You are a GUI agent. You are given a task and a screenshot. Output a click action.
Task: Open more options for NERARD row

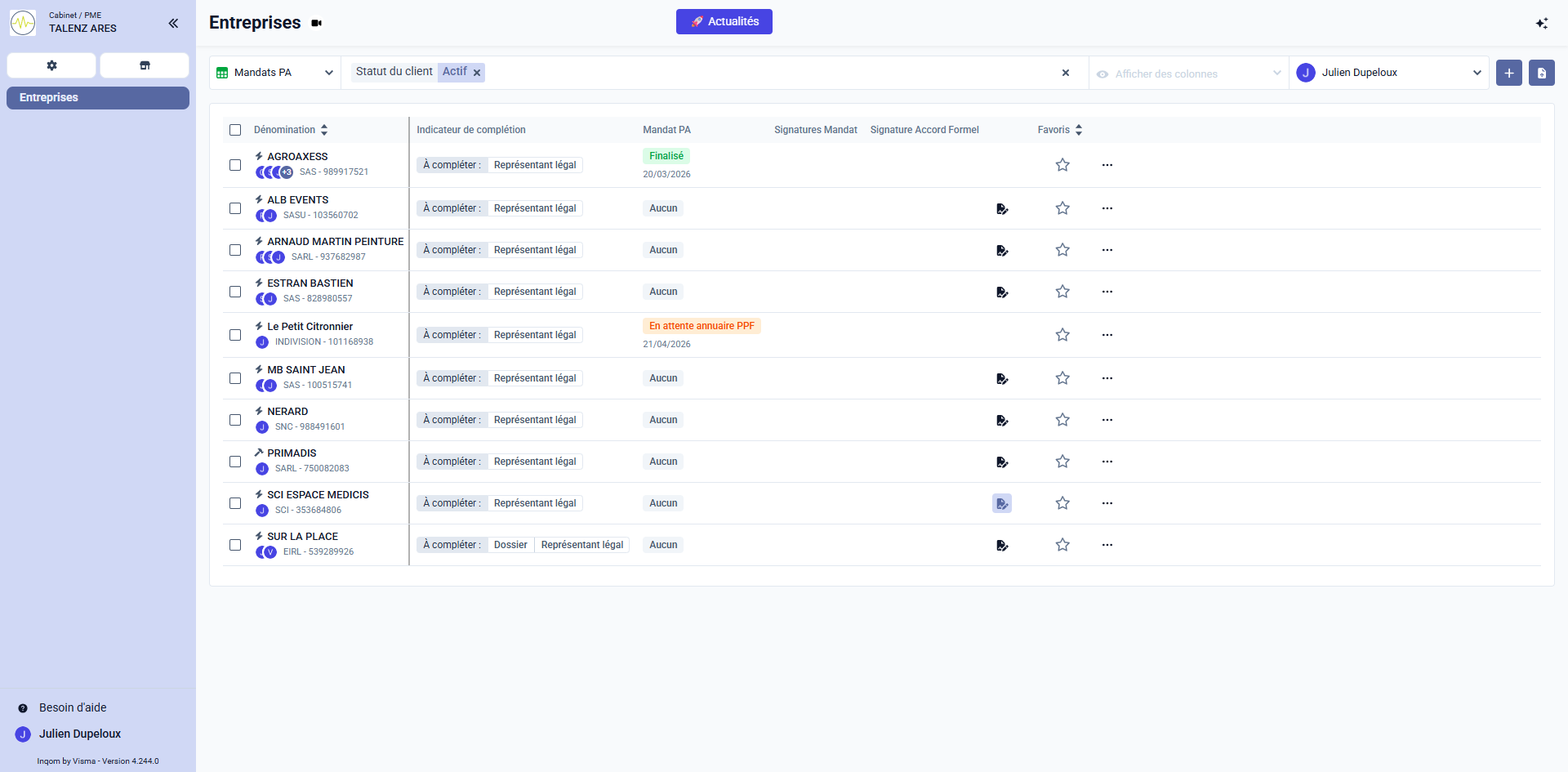pos(1107,420)
